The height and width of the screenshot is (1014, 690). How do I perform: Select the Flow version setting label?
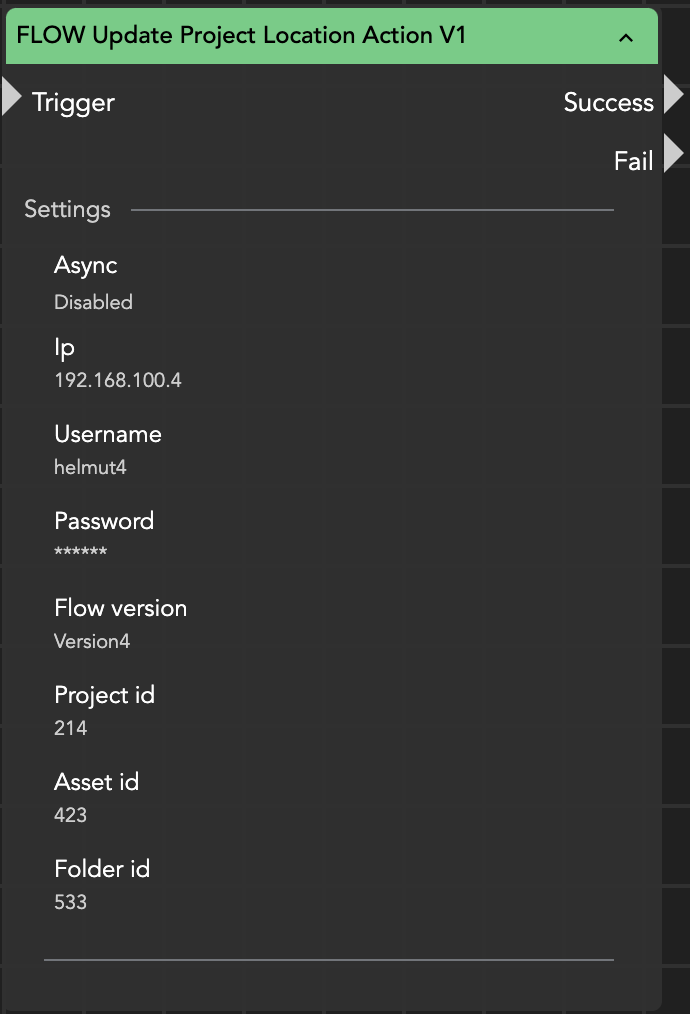(x=120, y=608)
